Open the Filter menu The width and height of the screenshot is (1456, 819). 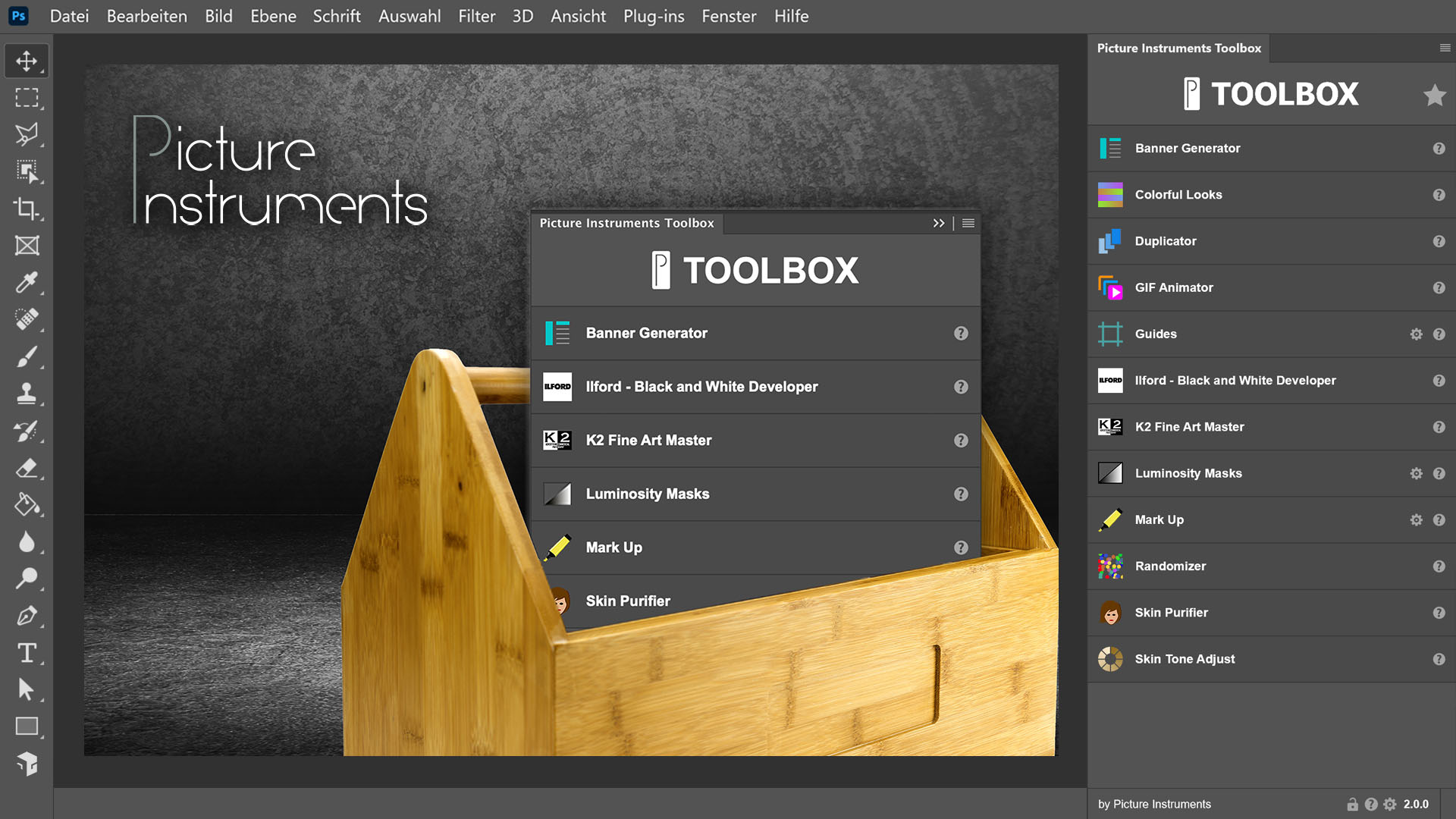coord(476,16)
